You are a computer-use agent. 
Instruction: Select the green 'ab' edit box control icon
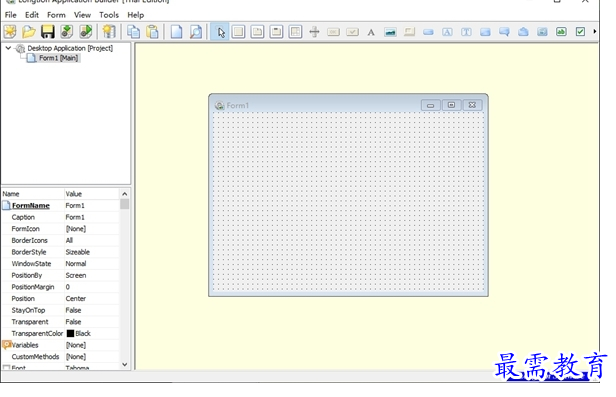tap(561, 31)
